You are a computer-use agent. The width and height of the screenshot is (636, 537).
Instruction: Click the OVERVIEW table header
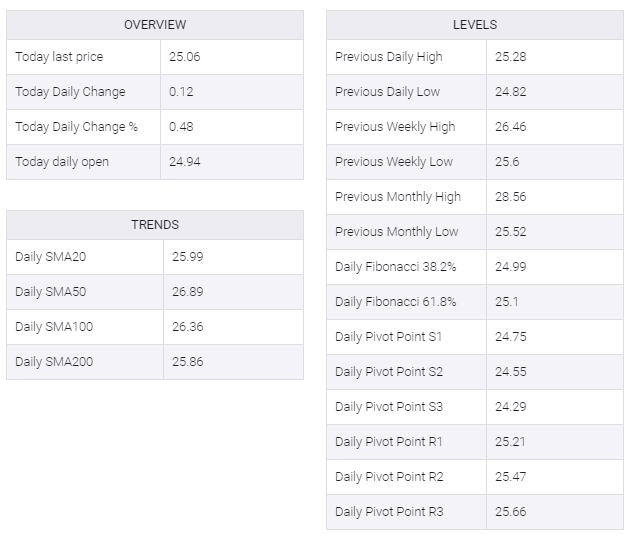[155, 25]
